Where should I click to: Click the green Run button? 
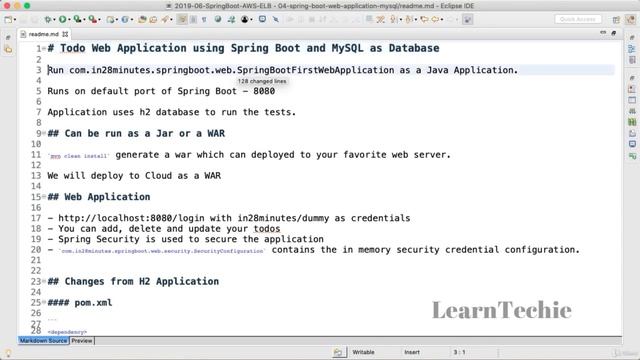tap(62, 19)
